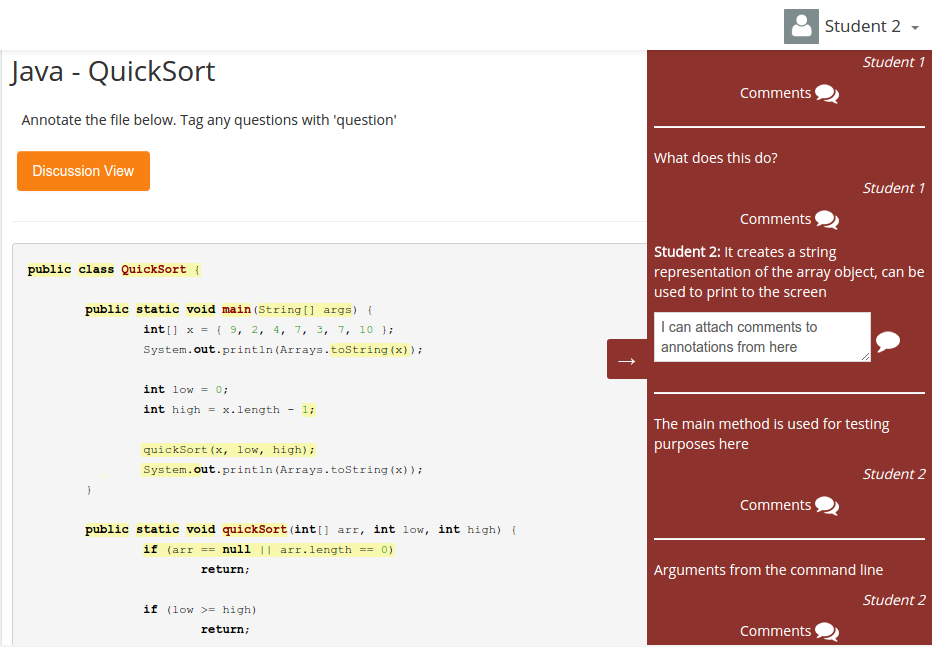Image resolution: width=932 pixels, height=647 pixels.
Task: Open comments icon under 'Arguments from the command line'
Action: 827,632
